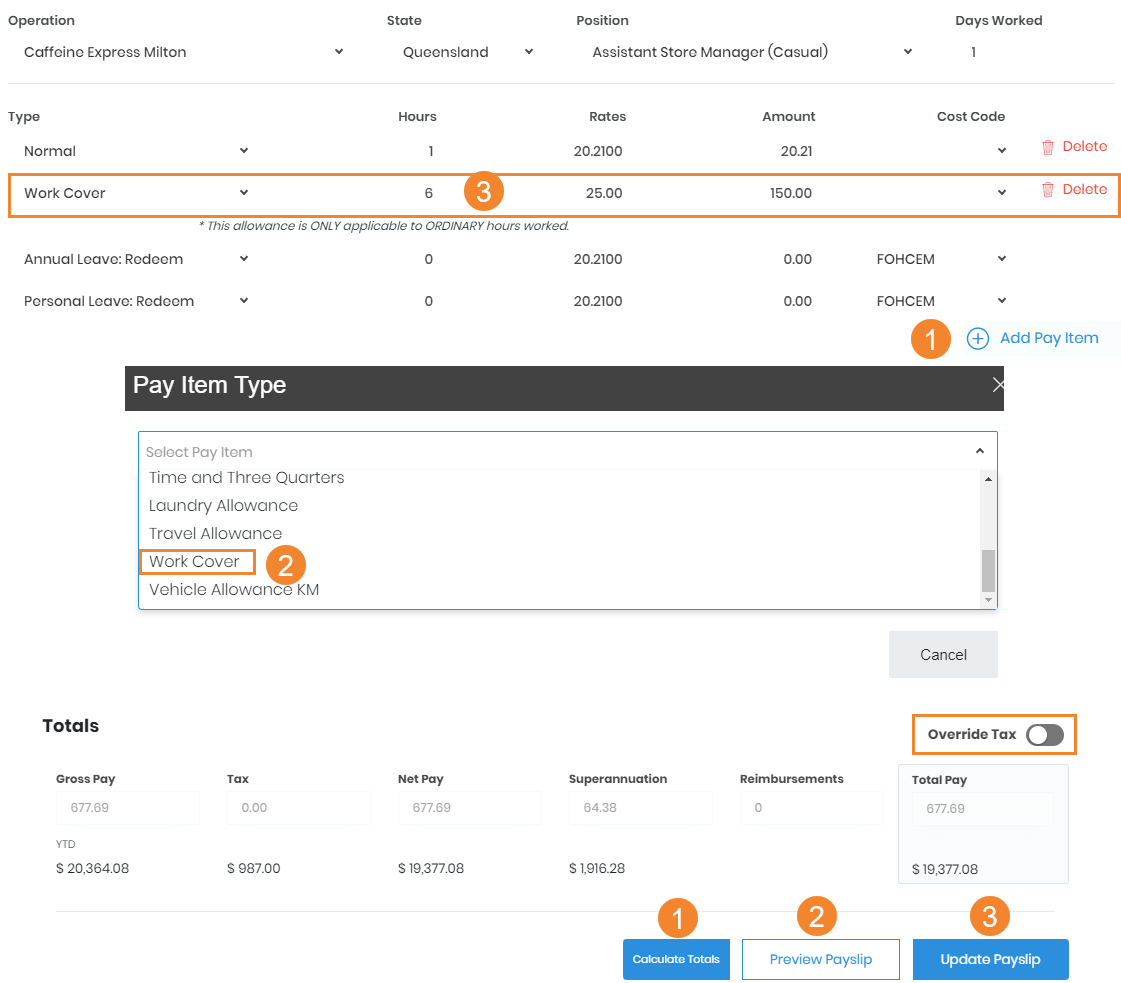1121x983 pixels.
Task: Expand the State dropdown showing Queensland
Action: pos(528,52)
